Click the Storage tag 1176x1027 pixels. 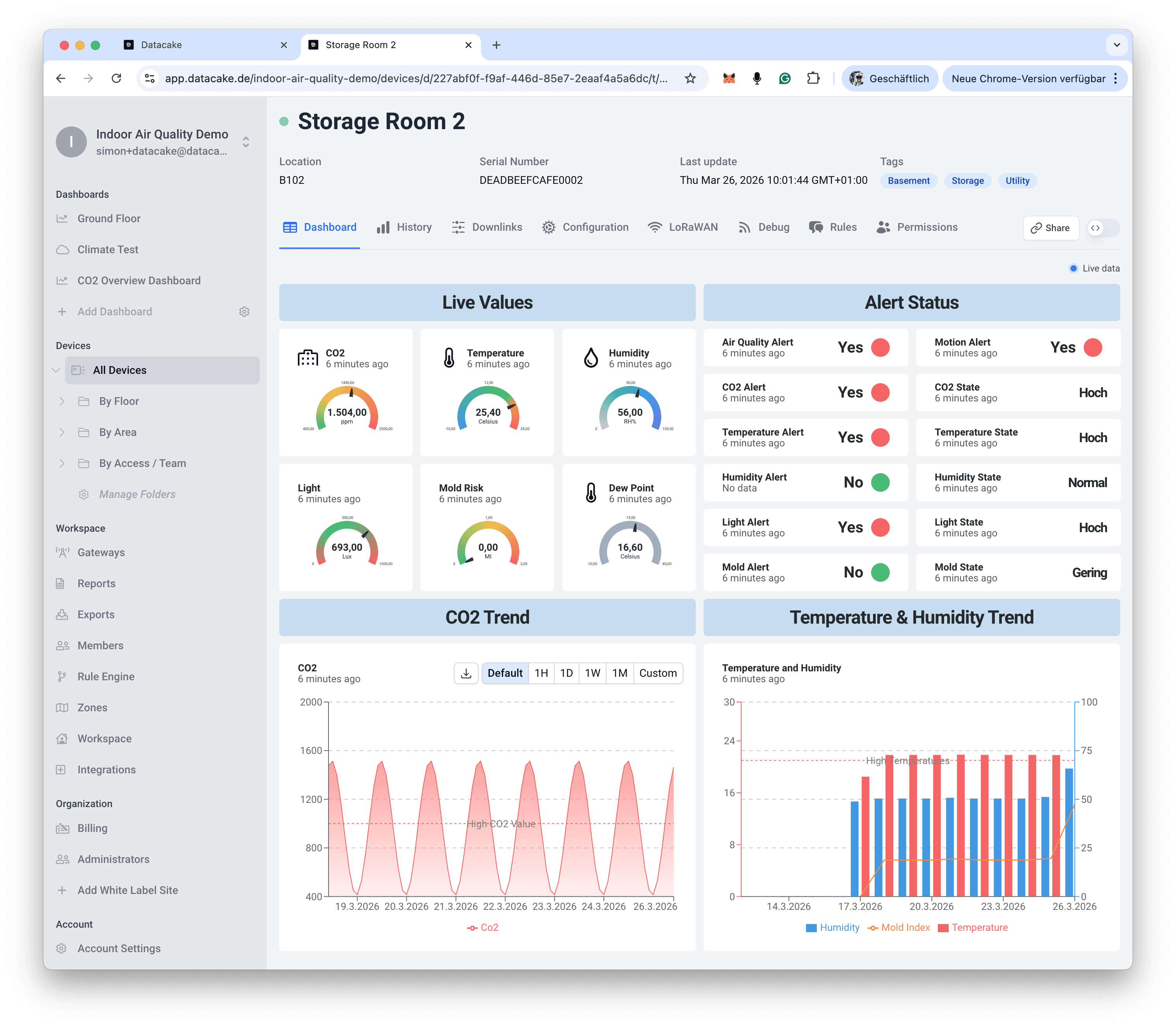(967, 180)
